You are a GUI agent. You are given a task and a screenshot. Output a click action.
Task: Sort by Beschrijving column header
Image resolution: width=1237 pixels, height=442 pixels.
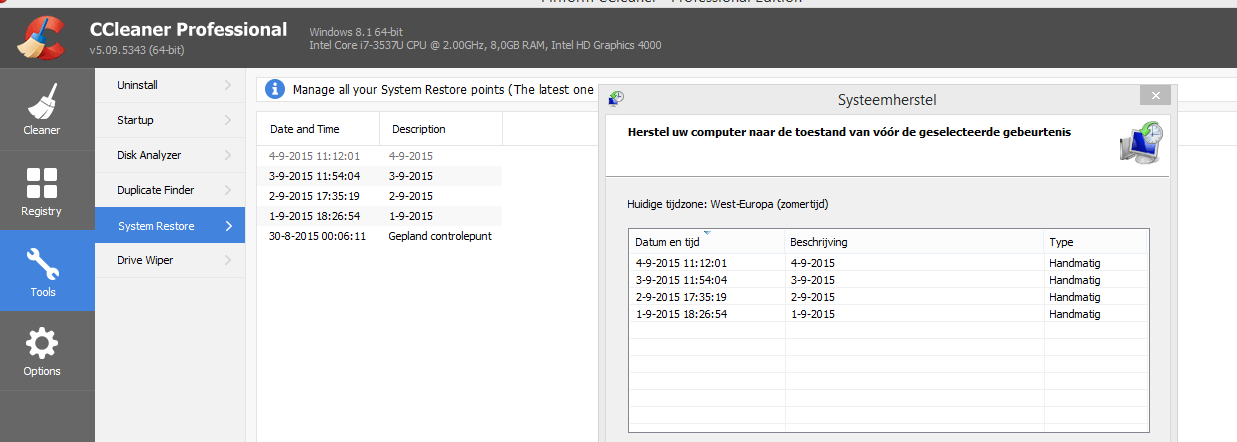point(914,242)
